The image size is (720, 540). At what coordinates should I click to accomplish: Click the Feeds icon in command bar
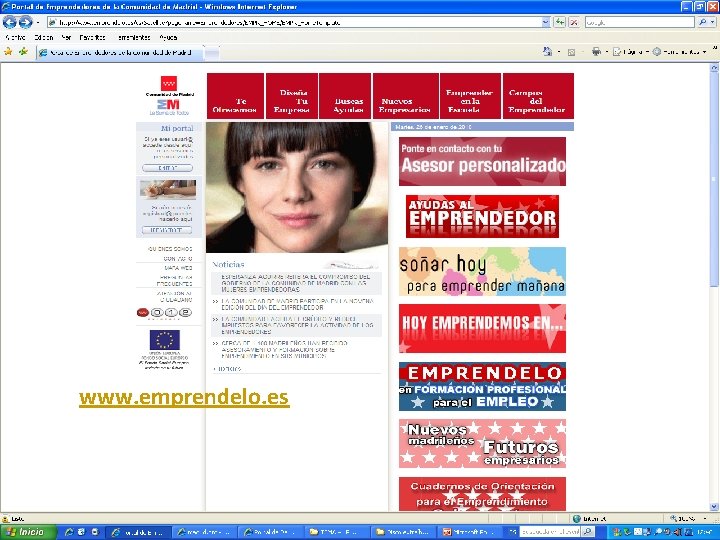coord(571,52)
